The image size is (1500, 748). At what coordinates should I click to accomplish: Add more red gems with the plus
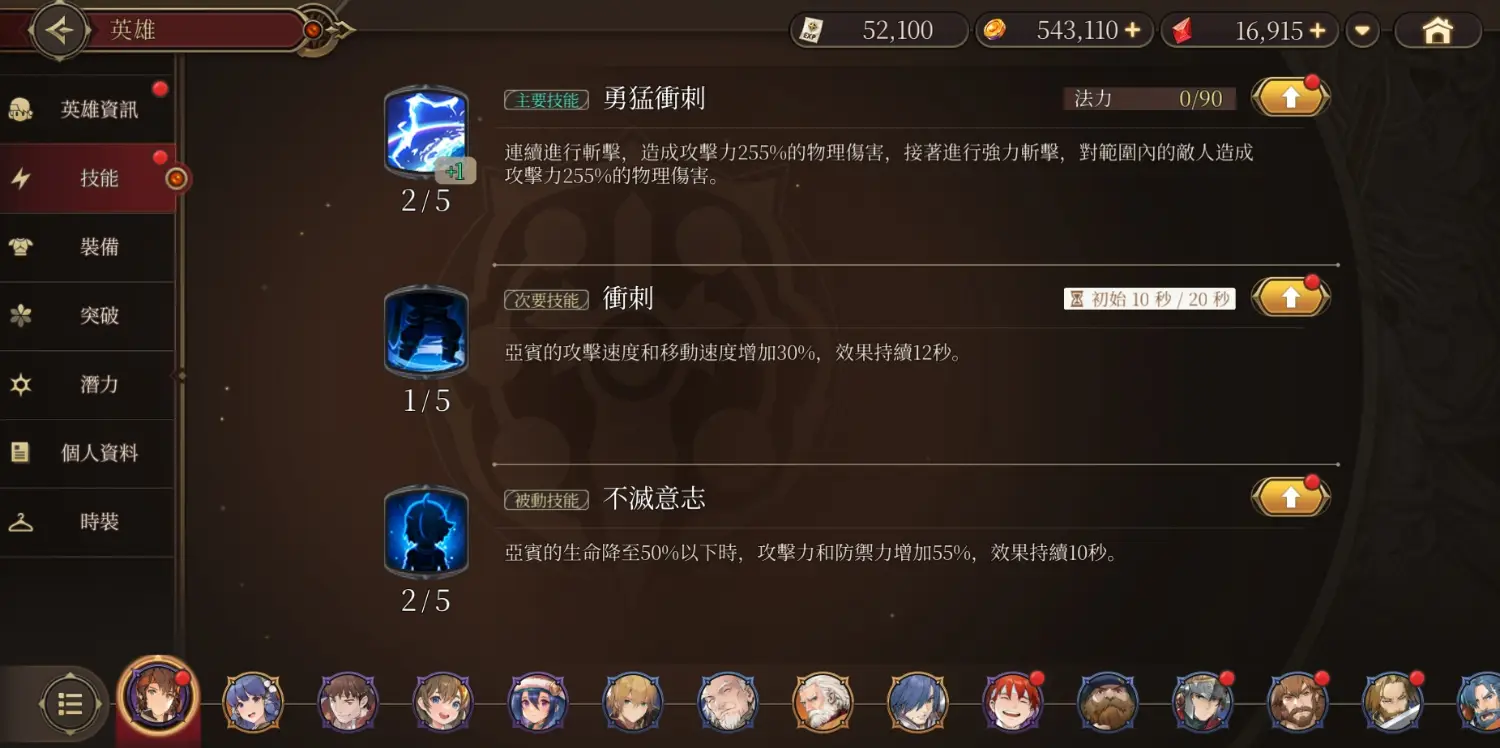[x=1317, y=31]
